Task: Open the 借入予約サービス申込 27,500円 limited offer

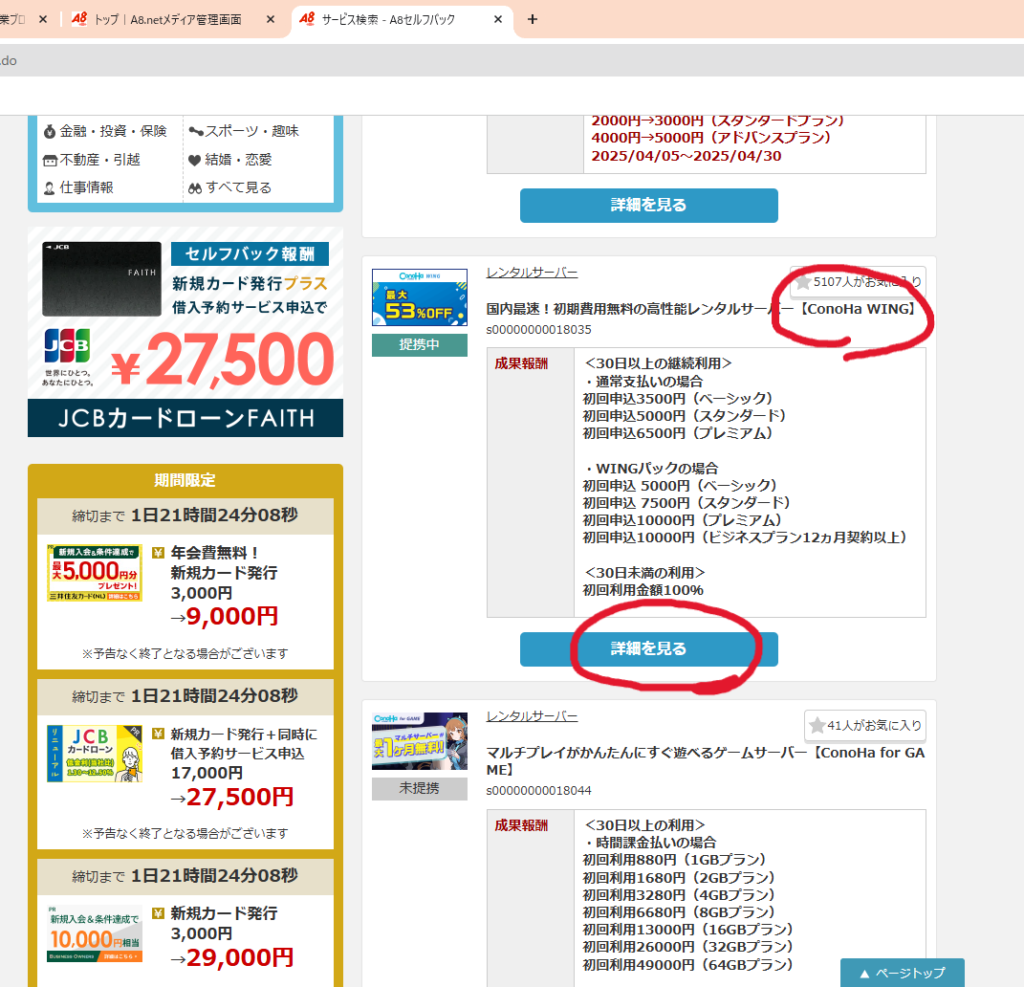Action: 185,782
